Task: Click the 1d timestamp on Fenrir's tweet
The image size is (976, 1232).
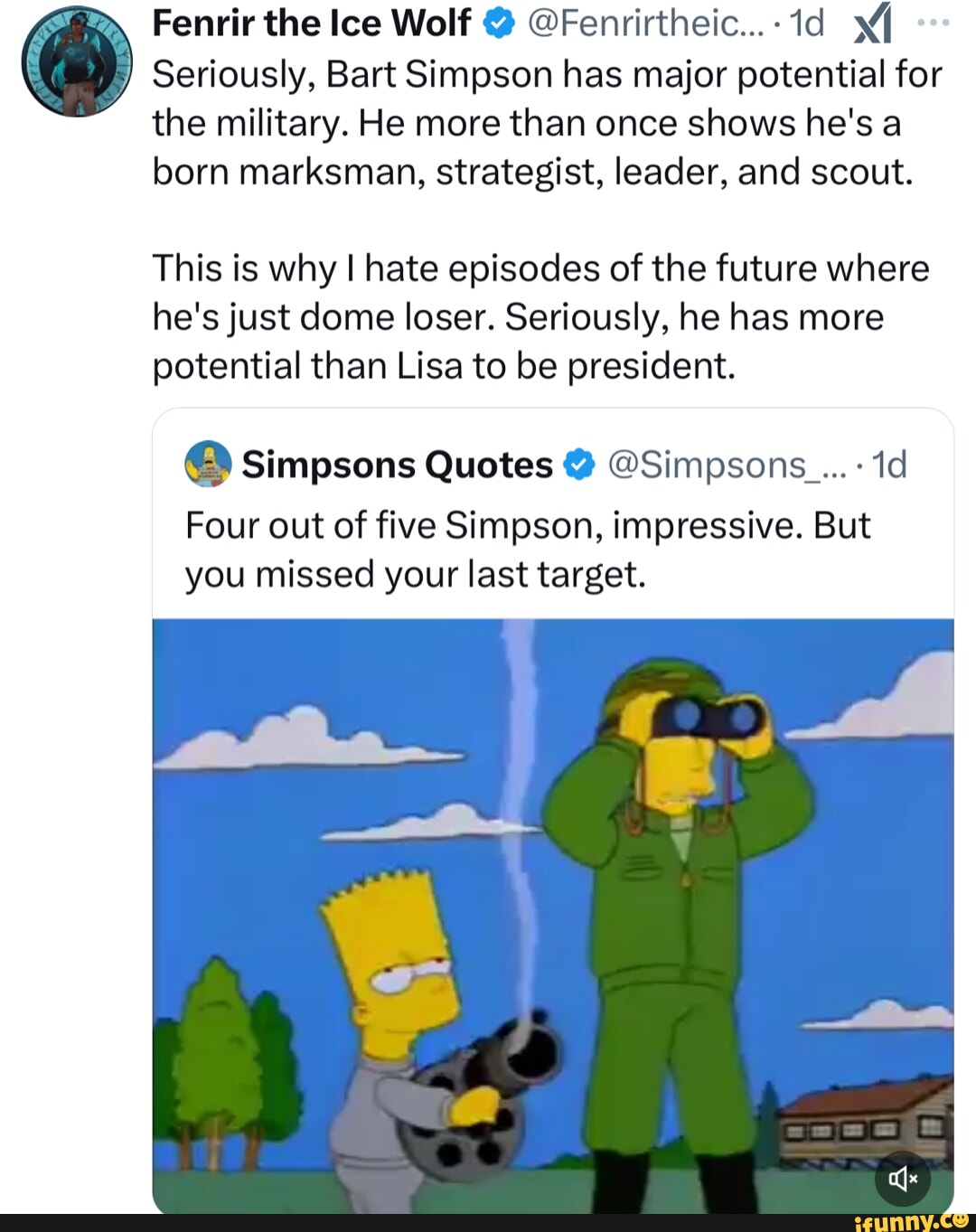Action: coord(806,24)
